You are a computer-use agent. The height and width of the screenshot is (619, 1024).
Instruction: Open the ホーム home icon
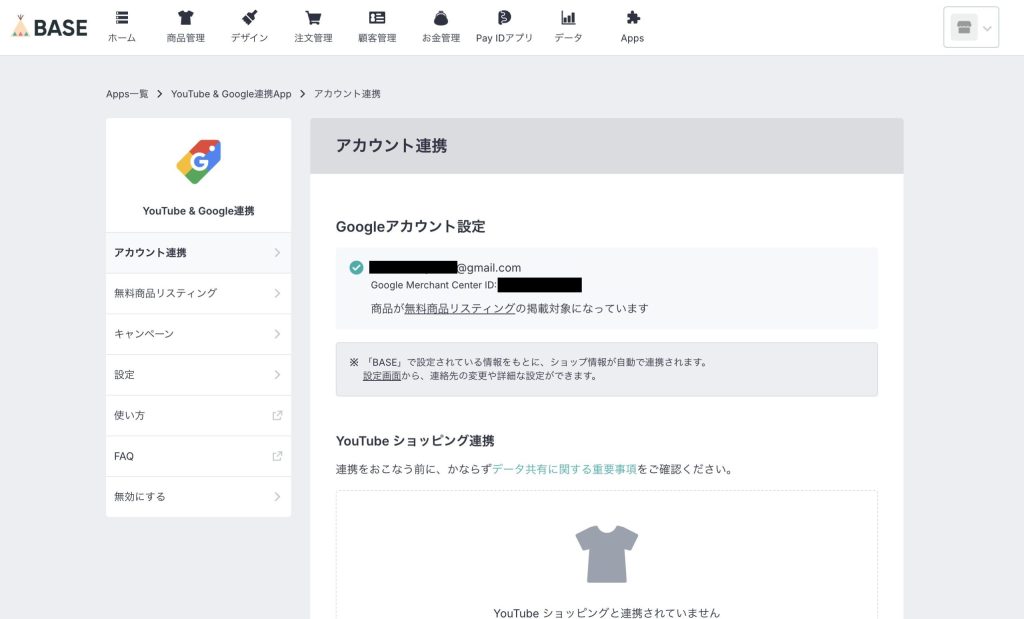tap(121, 18)
